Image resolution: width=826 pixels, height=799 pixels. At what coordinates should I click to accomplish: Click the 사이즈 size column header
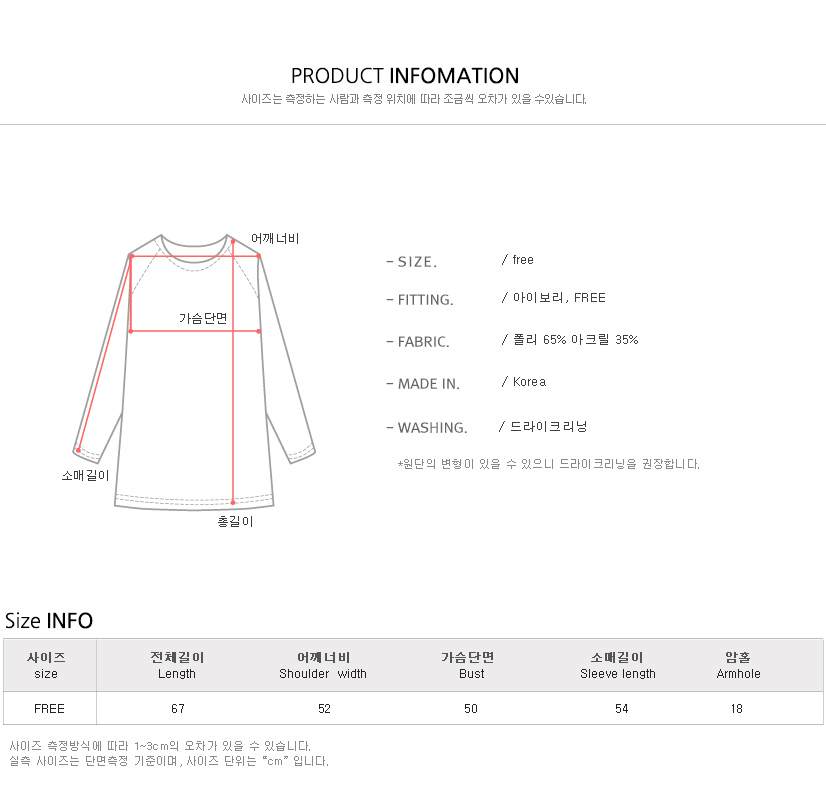(46, 665)
